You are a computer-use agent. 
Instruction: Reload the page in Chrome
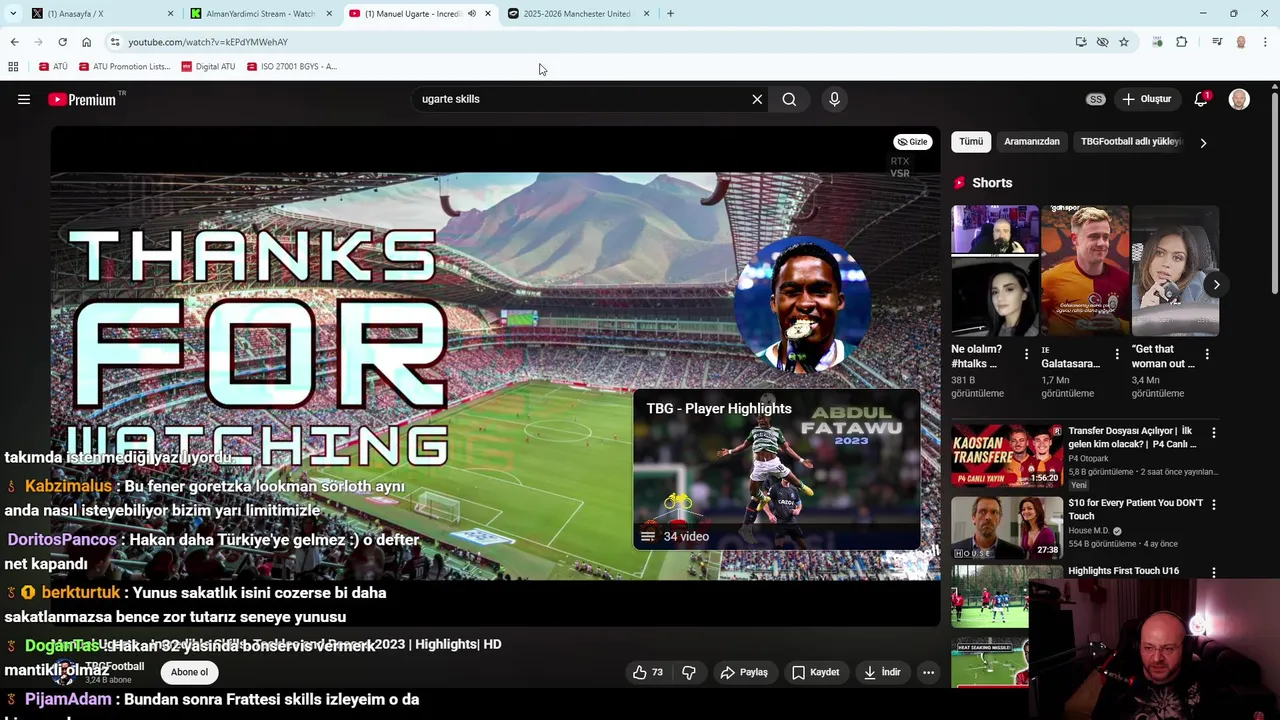(x=62, y=42)
